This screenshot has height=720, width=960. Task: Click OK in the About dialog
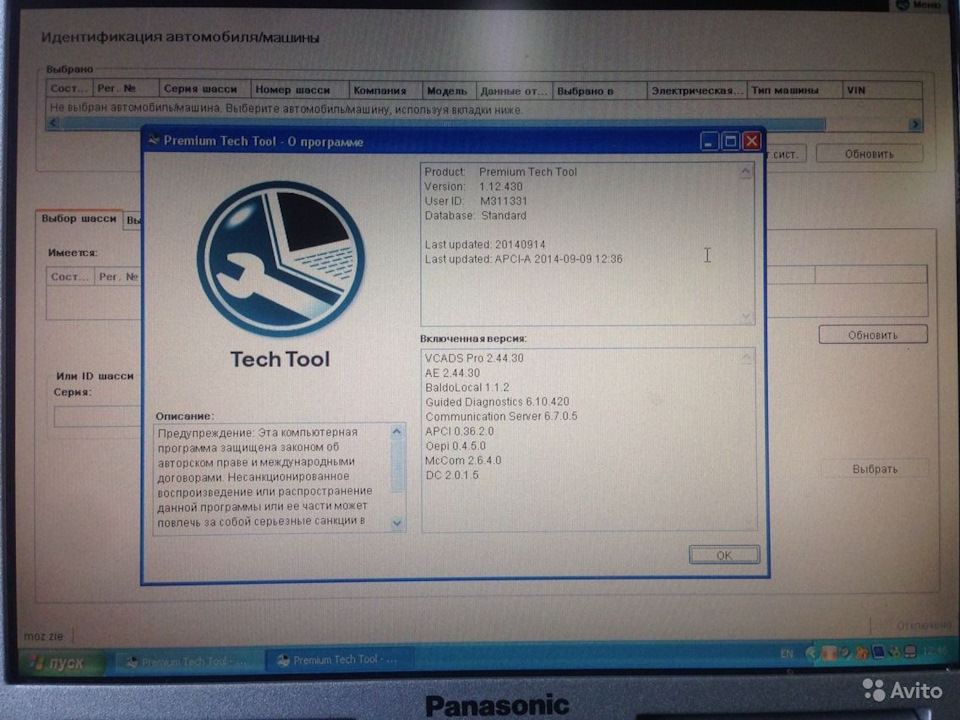tap(724, 555)
